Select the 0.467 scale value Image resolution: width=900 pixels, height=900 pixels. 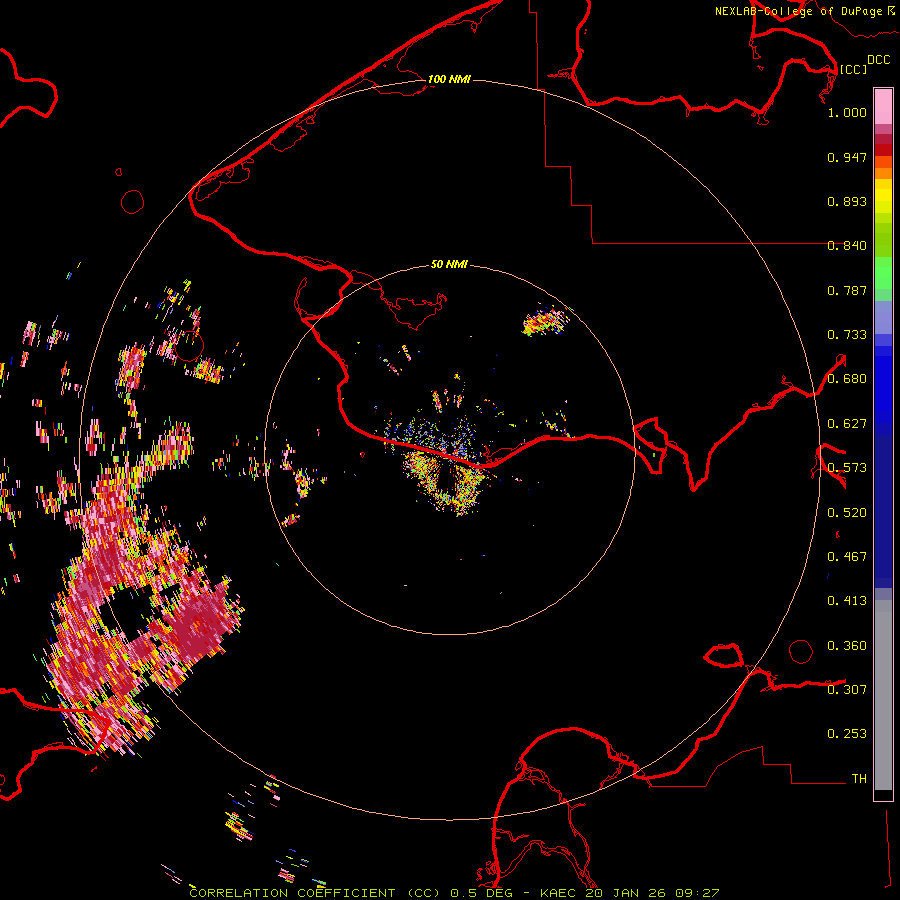tap(847, 557)
